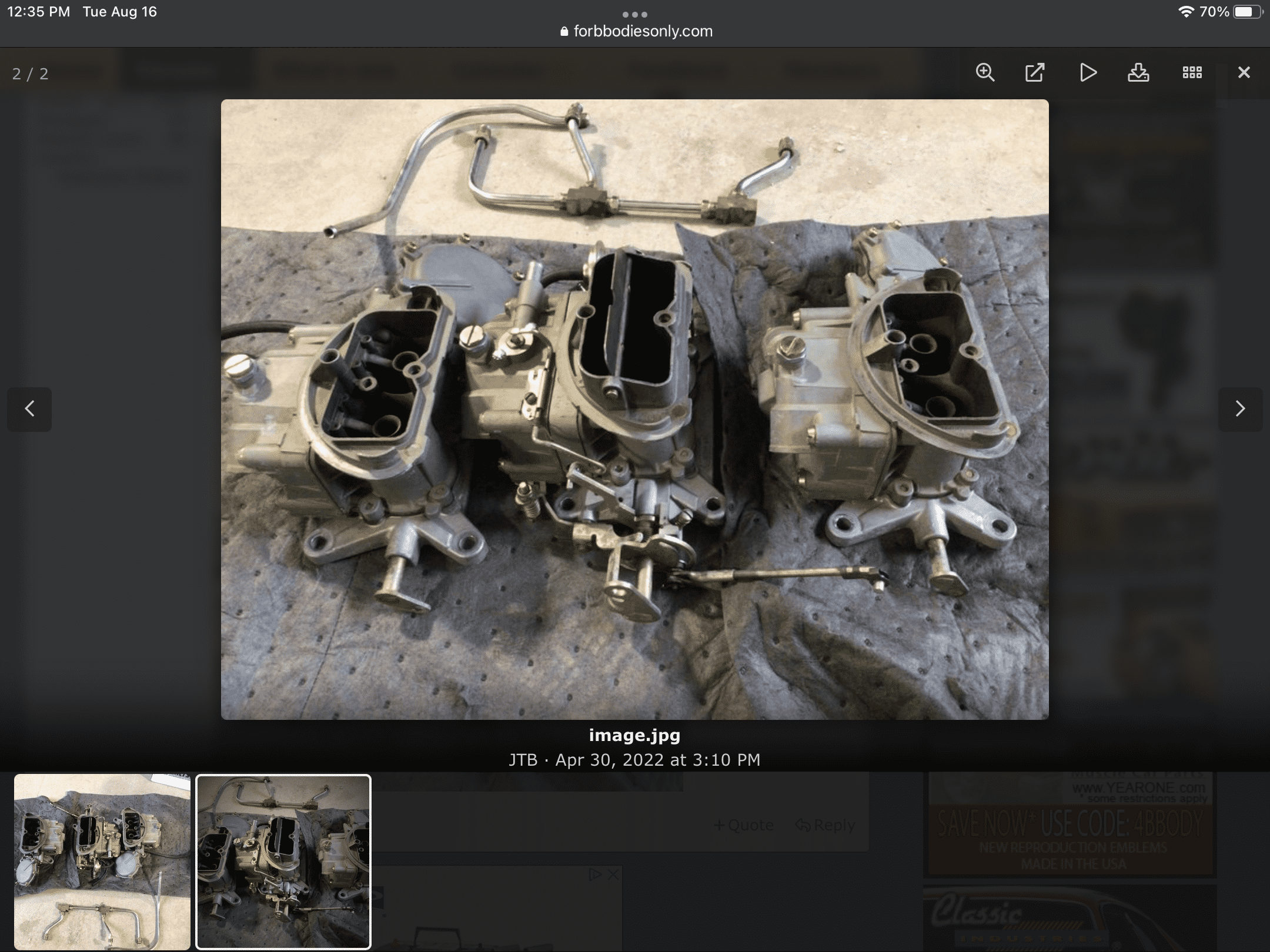
Task: Zoom into the image with magnifier icon
Action: pos(985,73)
